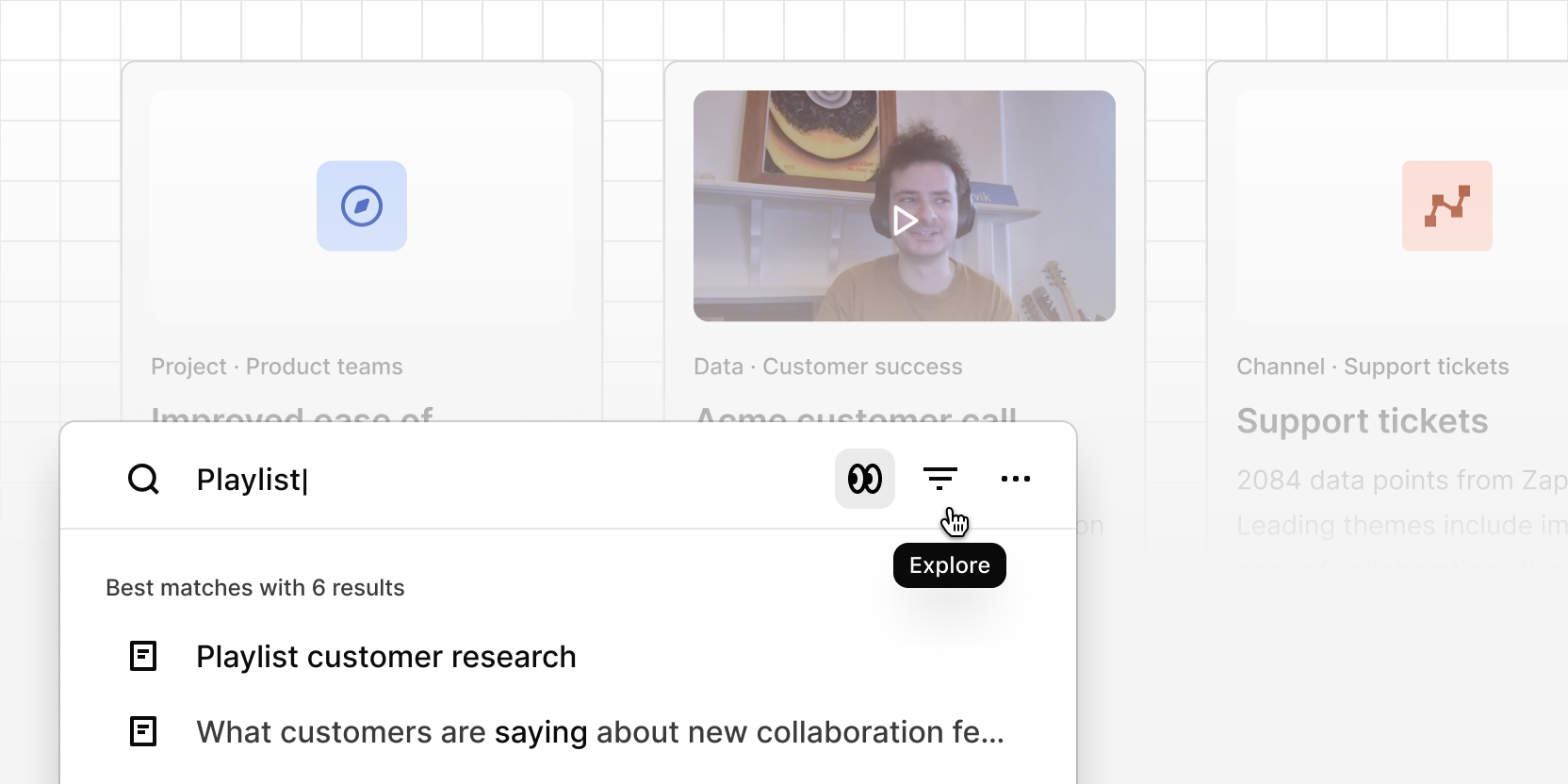1568x784 pixels.
Task: Select the compass icon on the Project card
Action: tap(362, 205)
